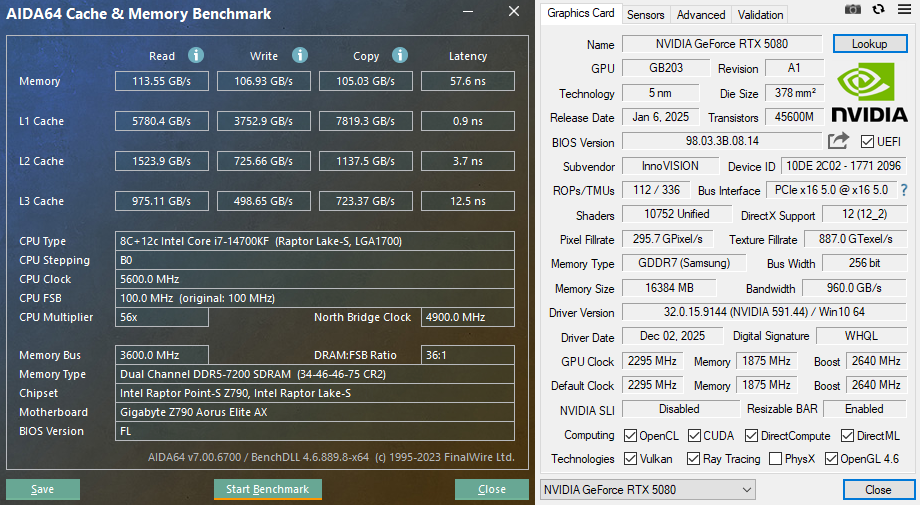Click the CPU Clock field 5600.0 MHz
Image resolution: width=920 pixels, height=505 pixels.
click(314, 279)
